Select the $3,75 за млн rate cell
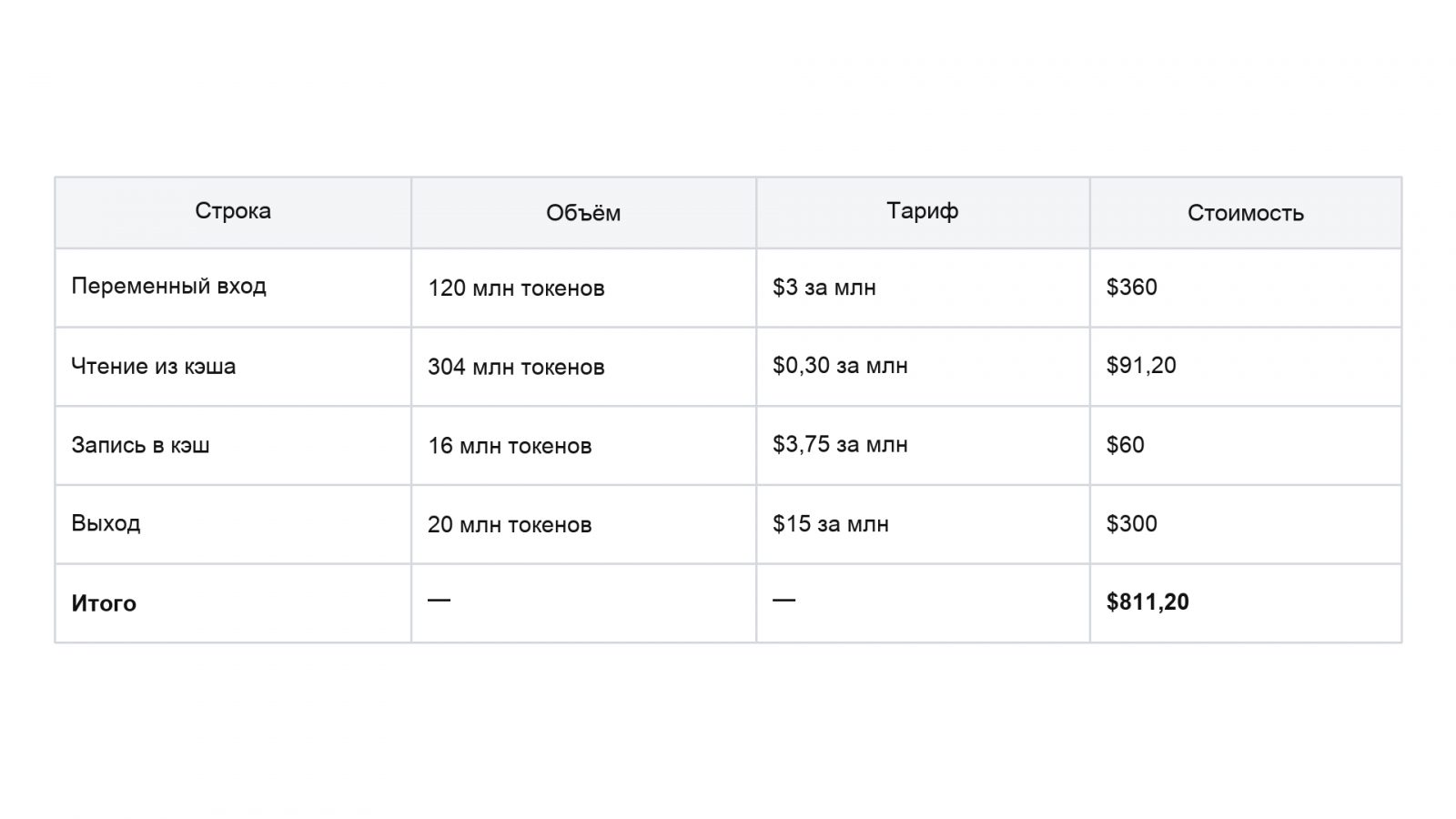 840,445
